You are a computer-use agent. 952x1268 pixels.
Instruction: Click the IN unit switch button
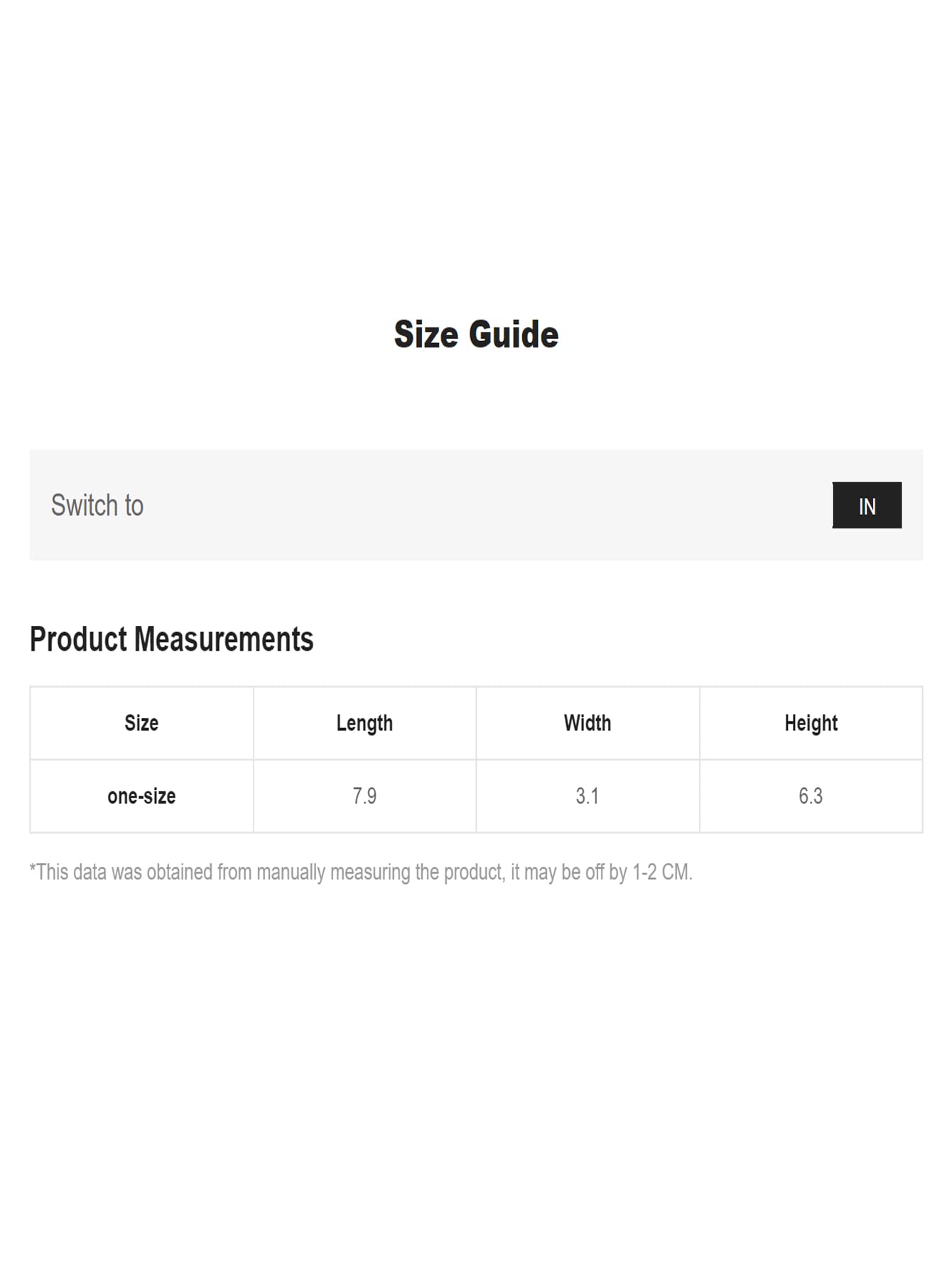[867, 505]
